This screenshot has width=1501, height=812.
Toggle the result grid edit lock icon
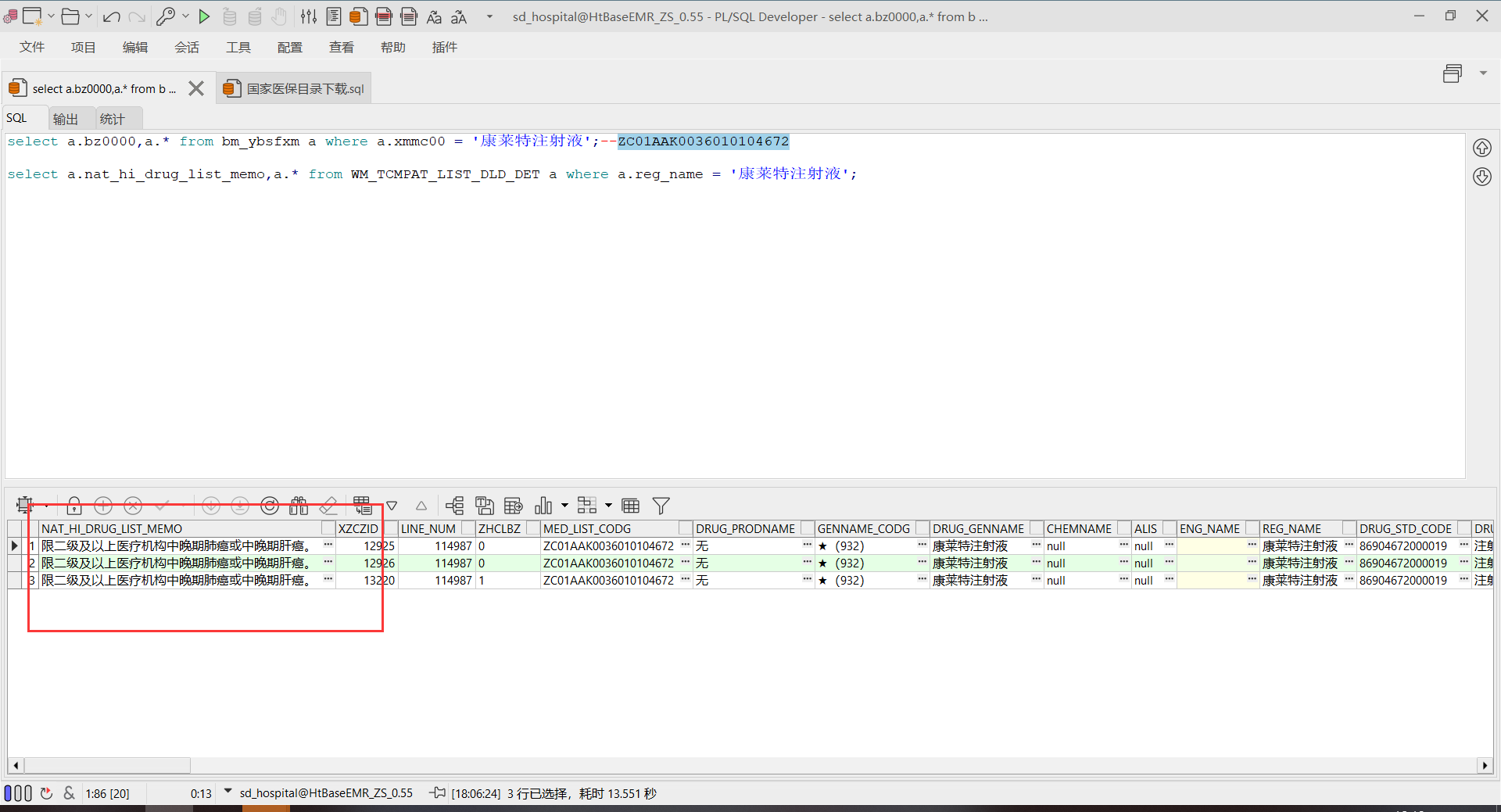point(74,506)
